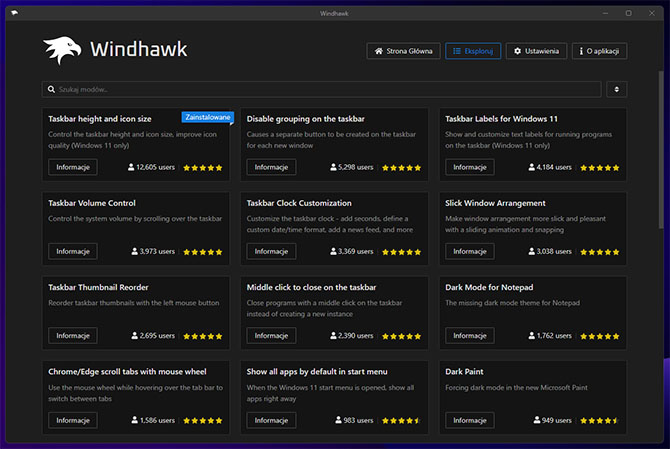Image resolution: width=670 pixels, height=449 pixels.
Task: Open Informacje for Slick Window Arrangement
Action: (470, 251)
